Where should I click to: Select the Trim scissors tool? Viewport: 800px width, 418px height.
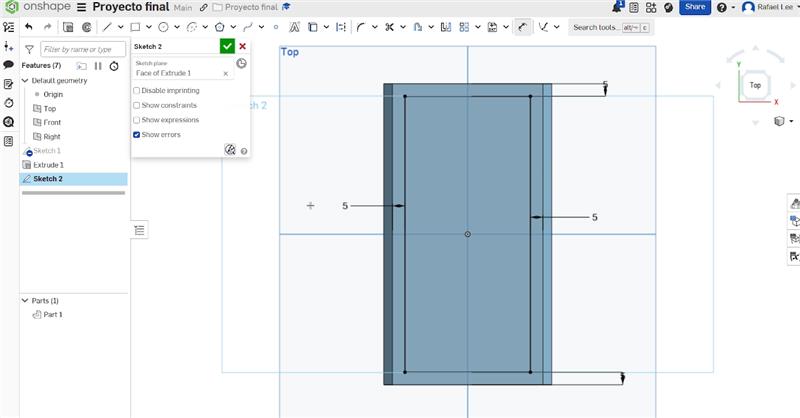click(389, 27)
